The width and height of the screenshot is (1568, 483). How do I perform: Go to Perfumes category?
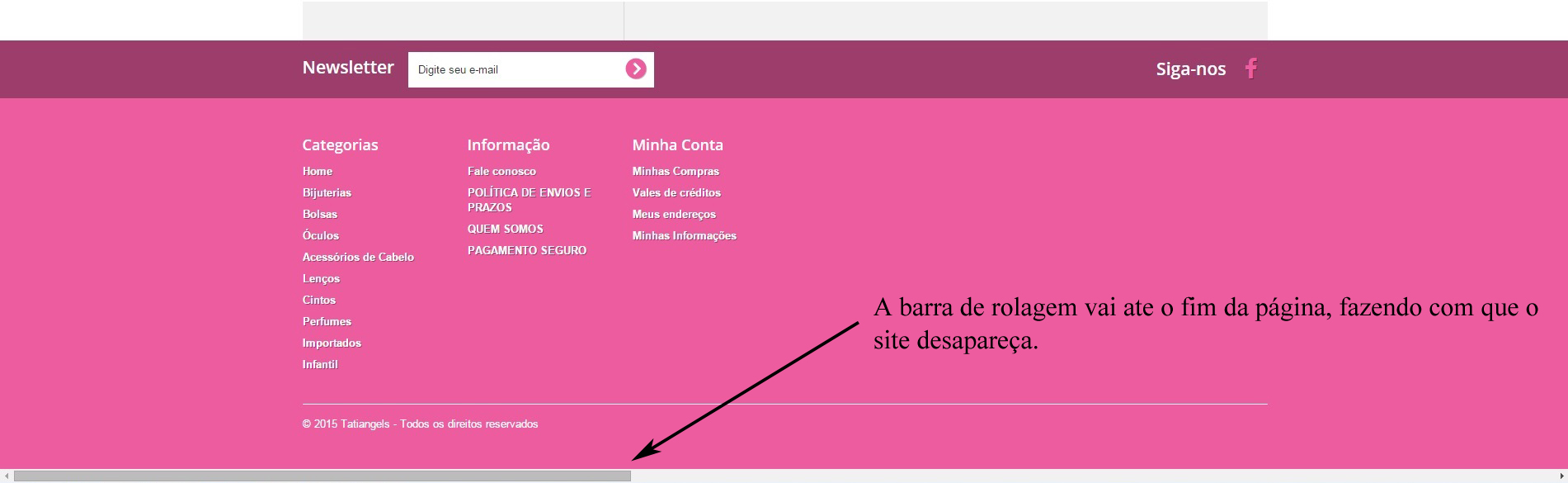click(327, 321)
